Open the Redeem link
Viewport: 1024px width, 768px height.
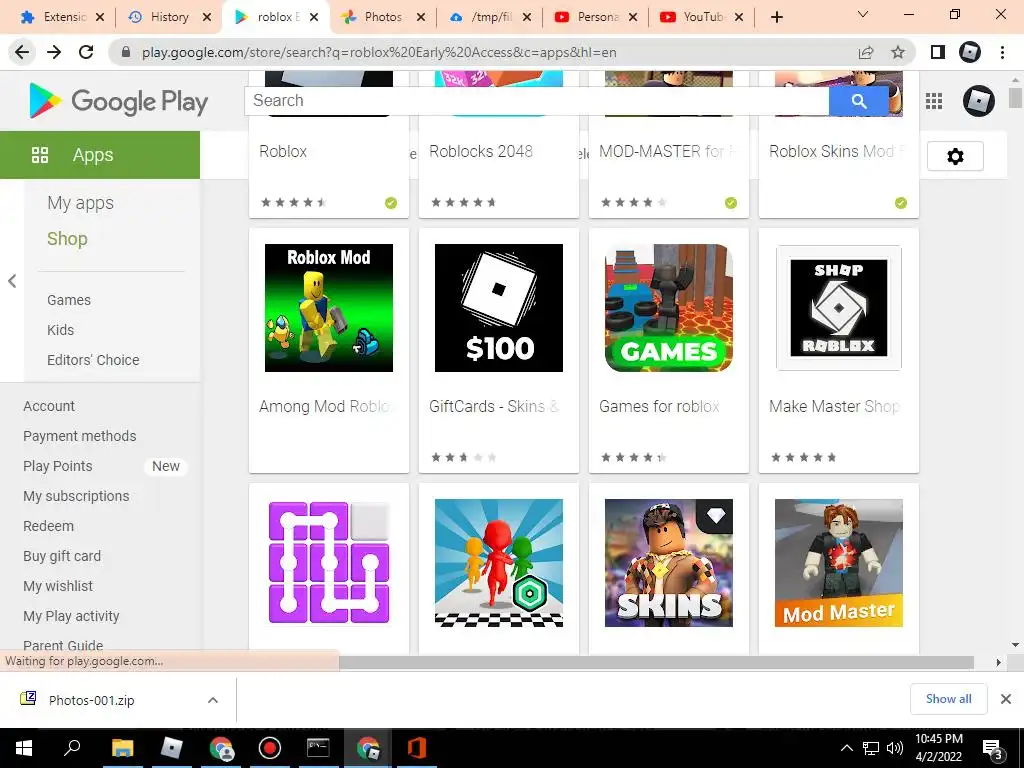point(48,526)
